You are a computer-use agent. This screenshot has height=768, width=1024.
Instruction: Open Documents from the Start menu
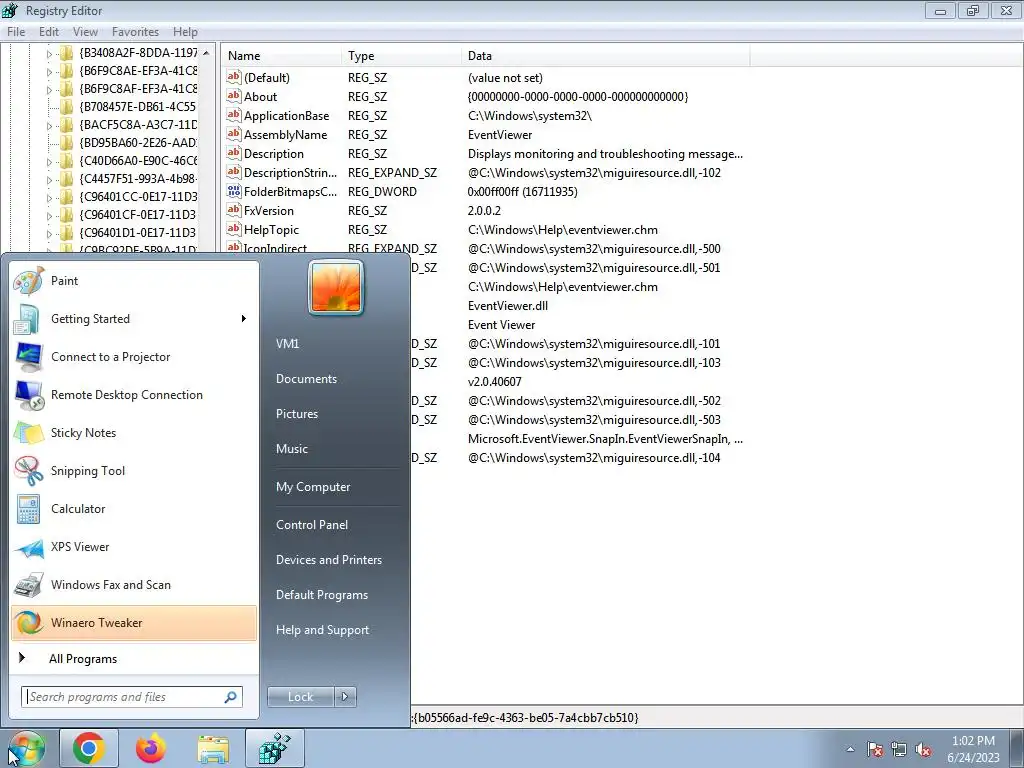point(306,379)
